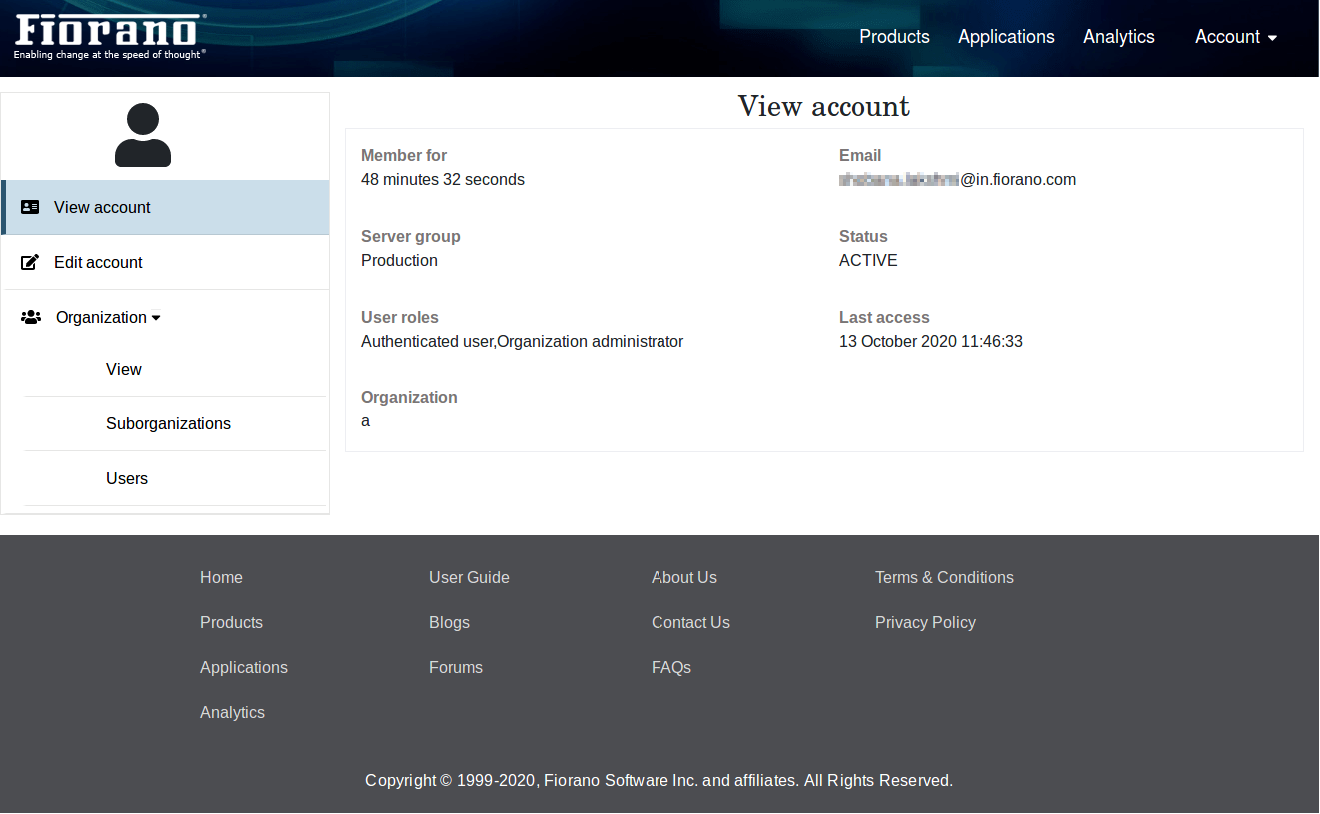Click the organization name 'a'
This screenshot has width=1320, height=814.
(x=365, y=421)
